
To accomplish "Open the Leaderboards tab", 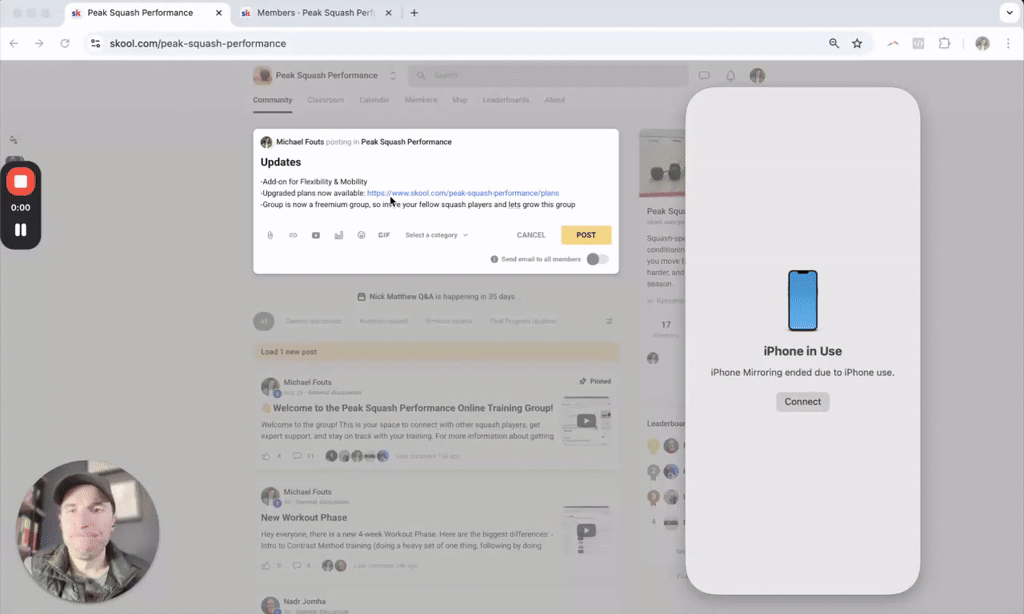I will (505, 100).
